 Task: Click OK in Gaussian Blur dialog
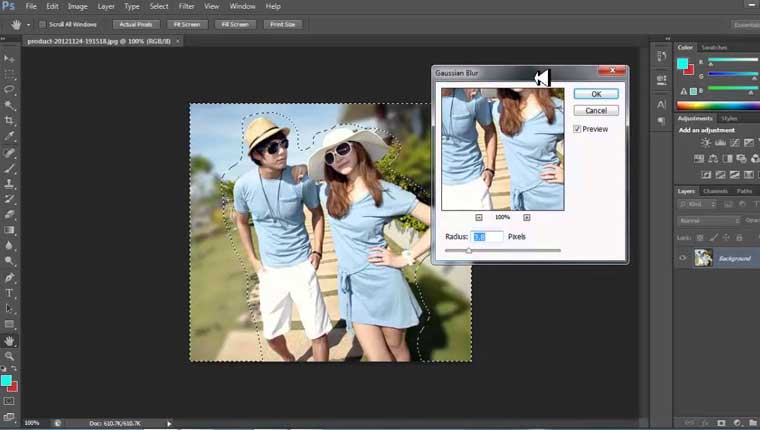tap(596, 94)
